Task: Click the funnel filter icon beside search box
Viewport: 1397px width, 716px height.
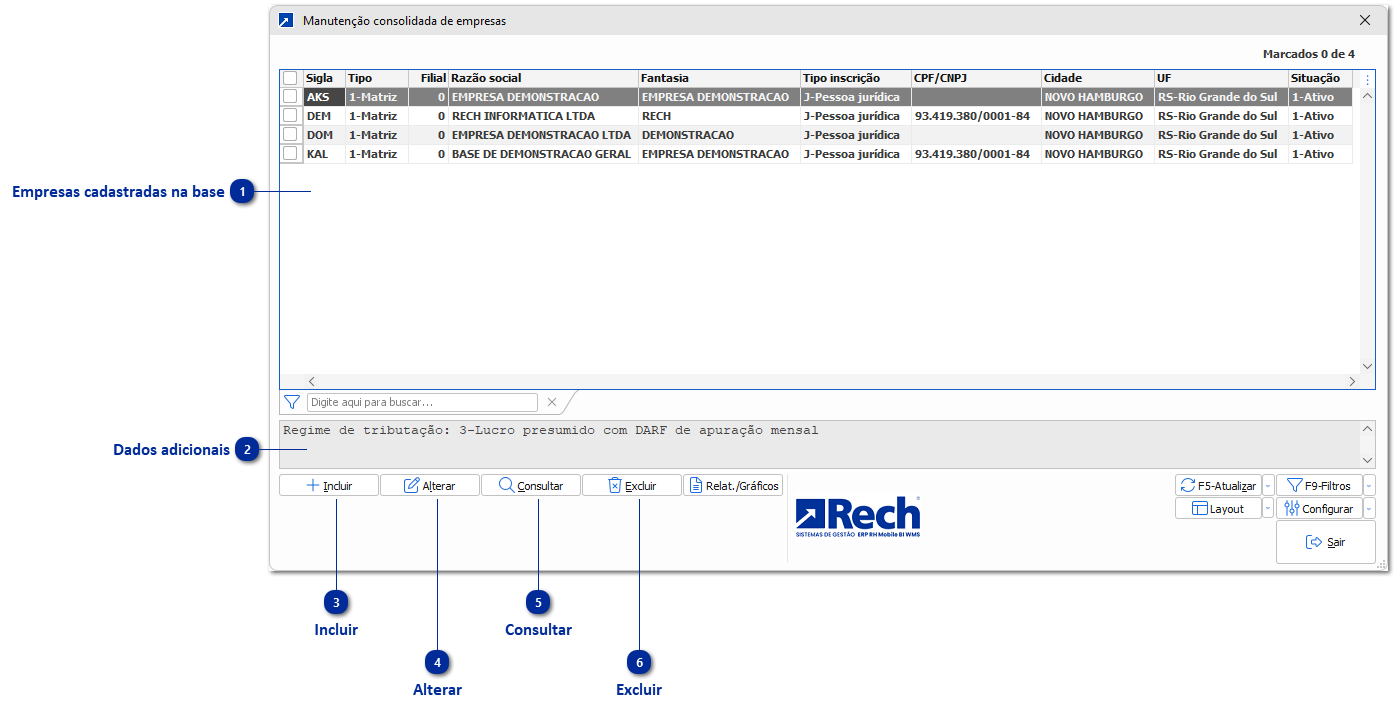Action: (291, 402)
